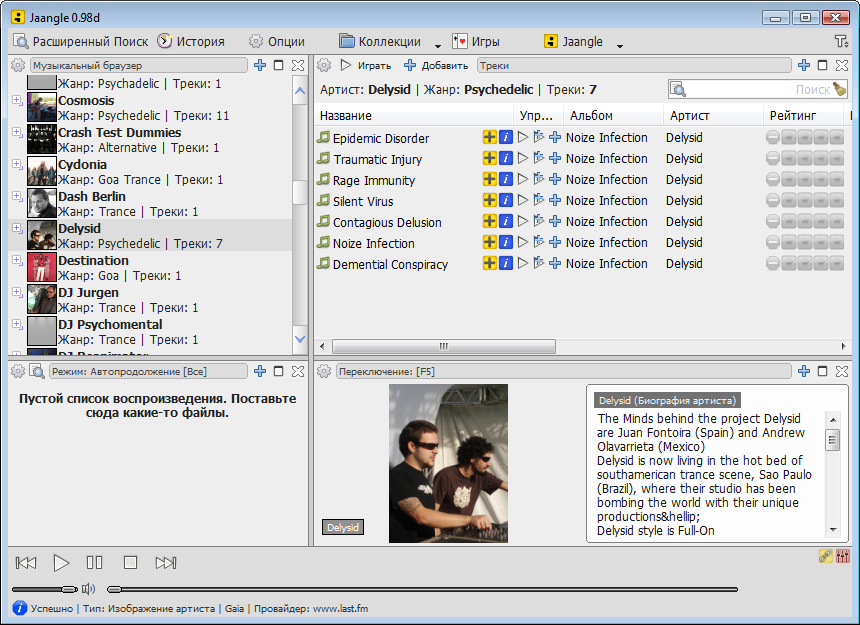The width and height of the screenshot is (860, 625).
Task: Click the Переключение: [F5] button
Action: (564, 371)
